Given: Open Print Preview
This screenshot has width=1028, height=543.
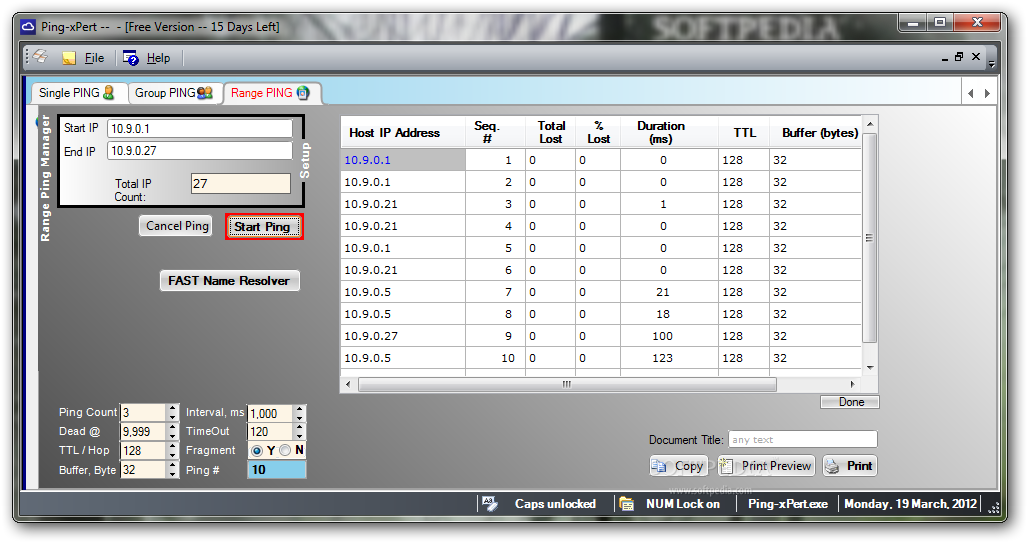Looking at the screenshot, I should click(x=766, y=466).
